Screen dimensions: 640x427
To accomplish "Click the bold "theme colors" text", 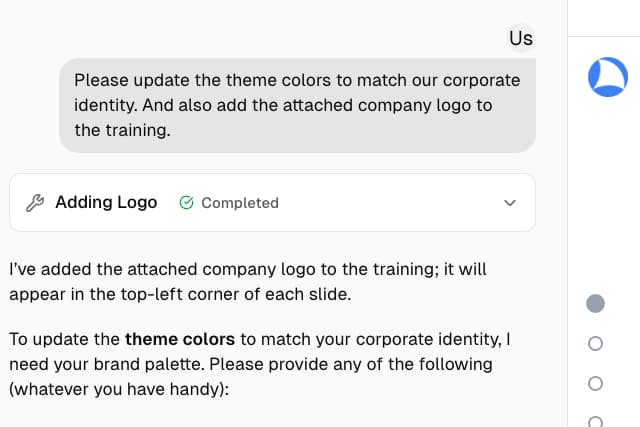I will click(x=180, y=339).
